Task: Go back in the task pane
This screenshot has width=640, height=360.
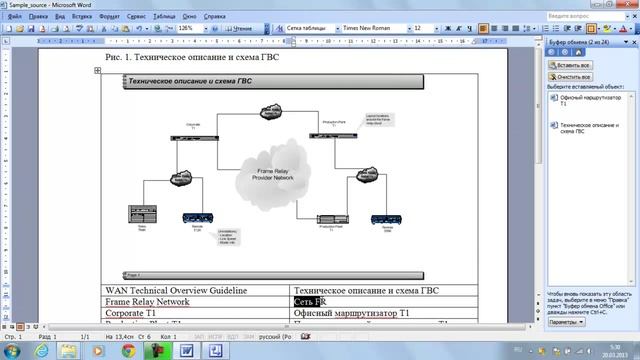Action: pyautogui.click(x=551, y=52)
